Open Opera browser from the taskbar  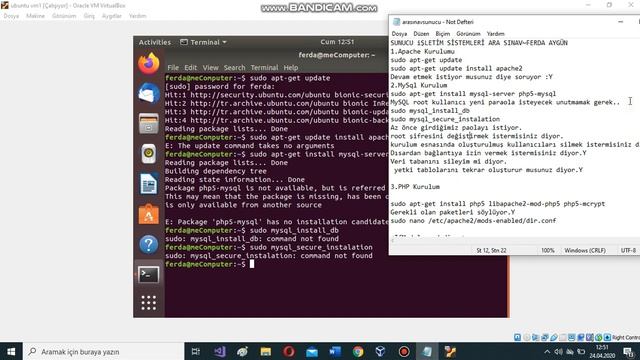[x=289, y=351]
